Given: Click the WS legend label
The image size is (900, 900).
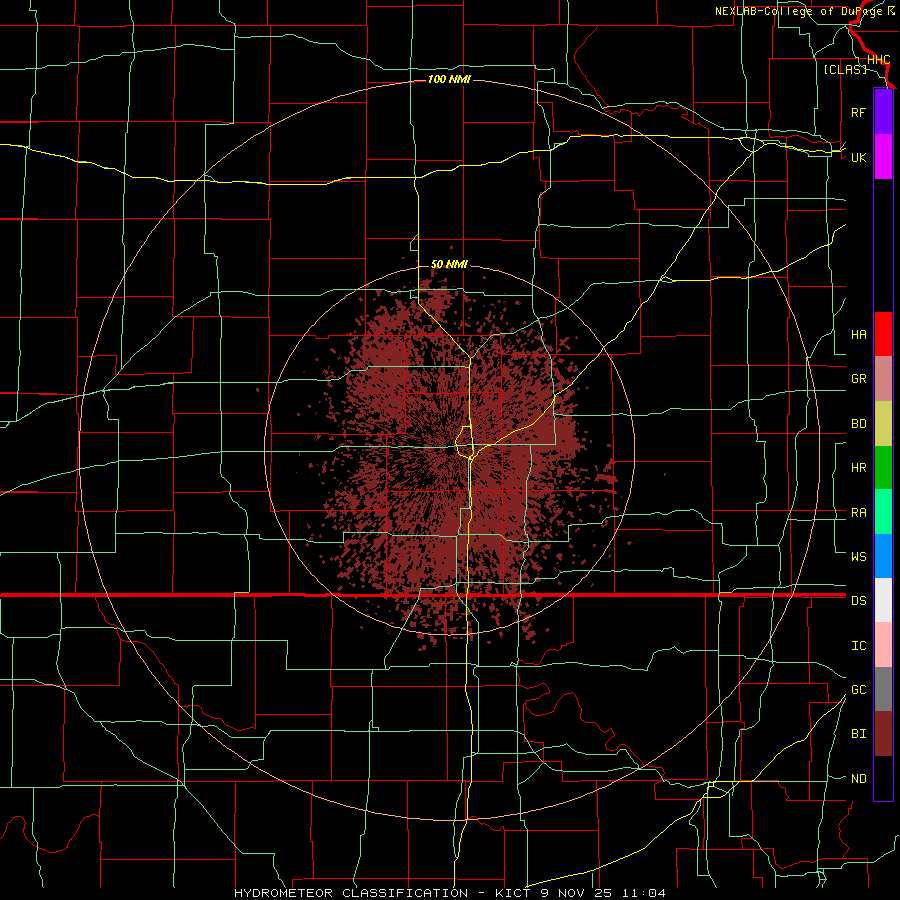Looking at the screenshot, I should click(859, 556).
